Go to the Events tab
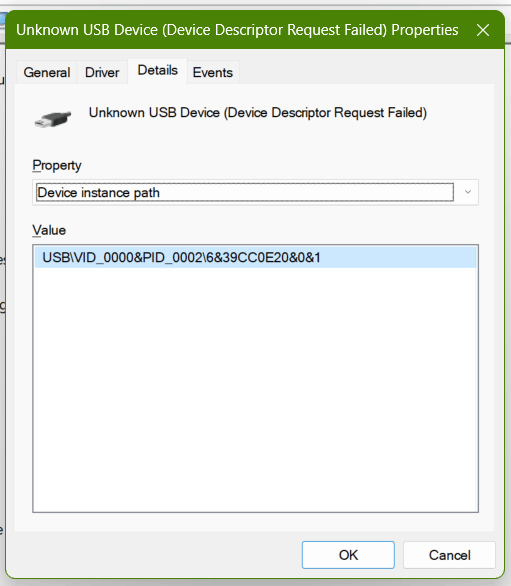The image size is (511, 586). 213,72
